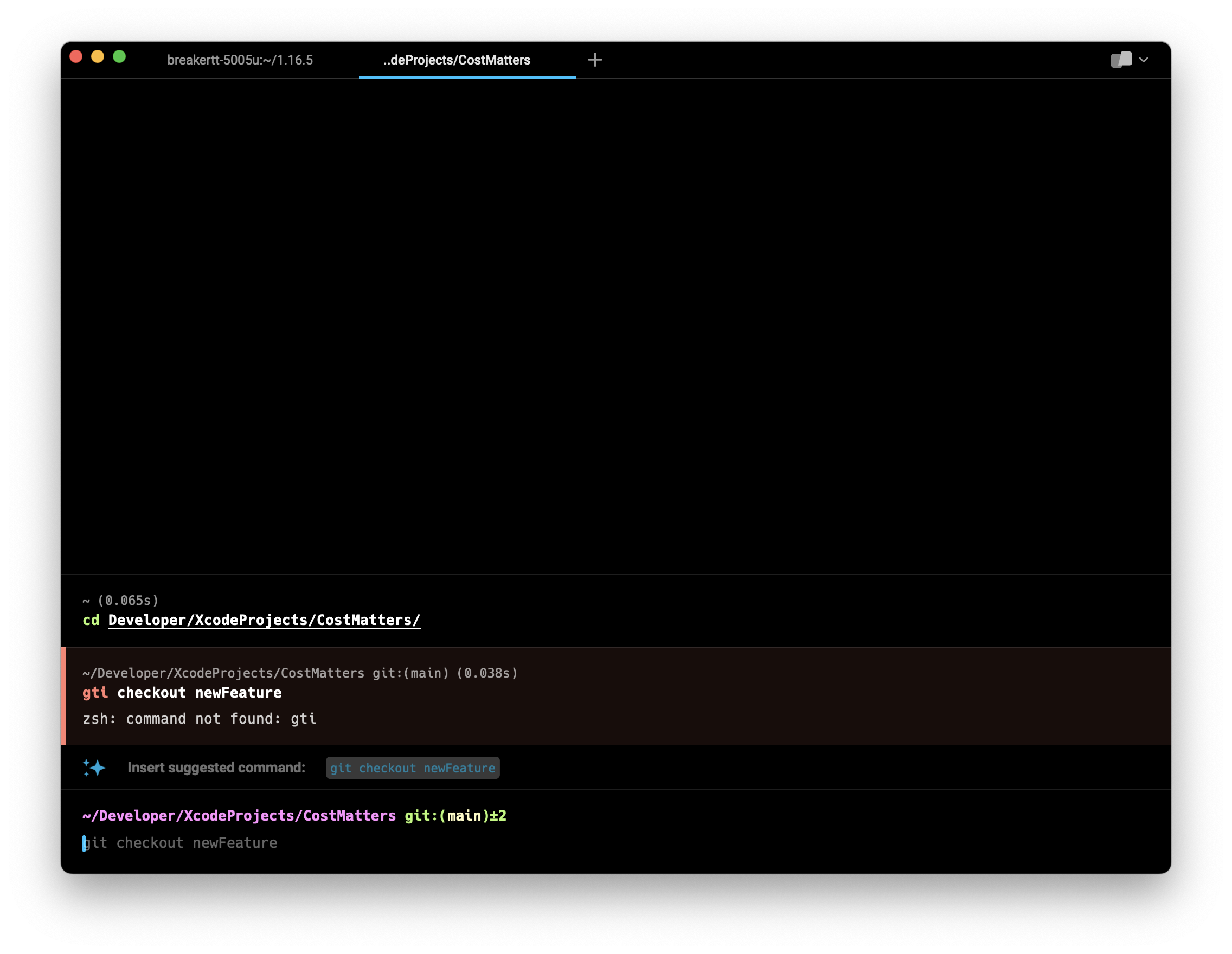Close the window with red button
This screenshot has height=954, width=1232.
point(76,56)
